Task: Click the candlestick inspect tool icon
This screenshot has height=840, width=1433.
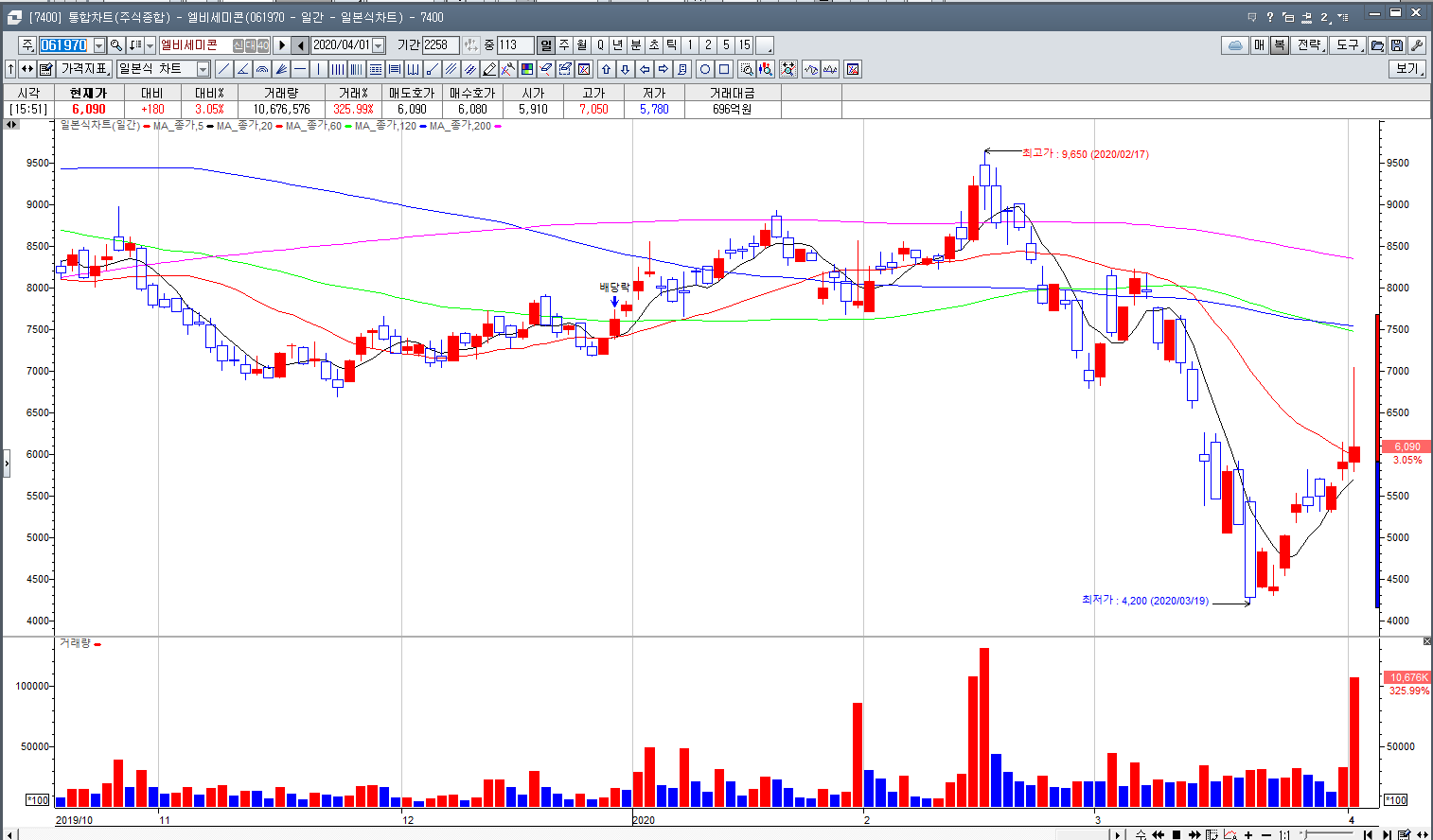Action: coord(766,69)
